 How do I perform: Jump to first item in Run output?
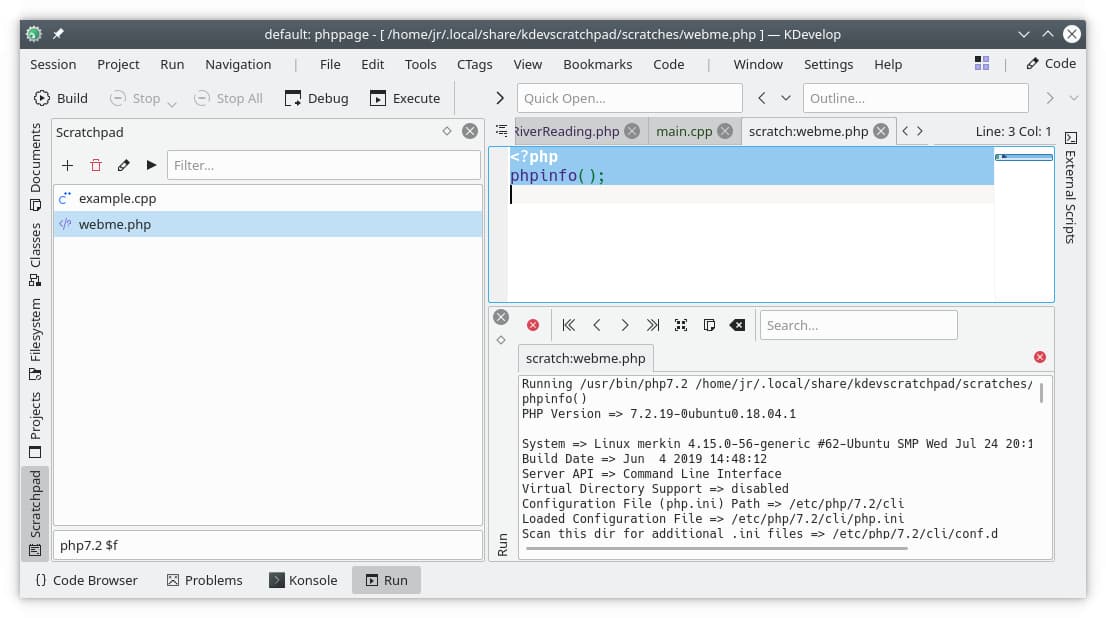(x=569, y=325)
